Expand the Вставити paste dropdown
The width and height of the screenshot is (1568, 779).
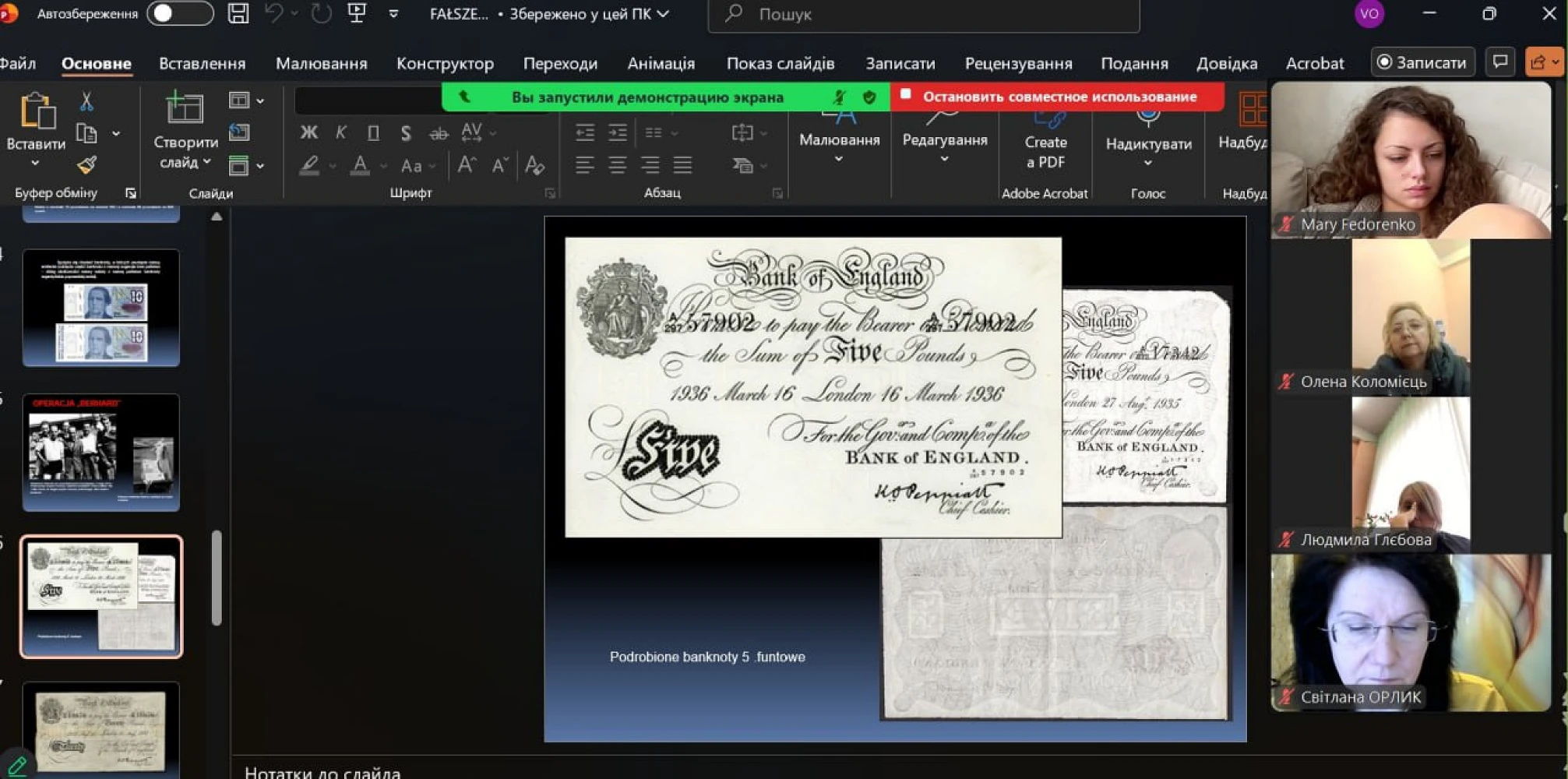coord(35,163)
